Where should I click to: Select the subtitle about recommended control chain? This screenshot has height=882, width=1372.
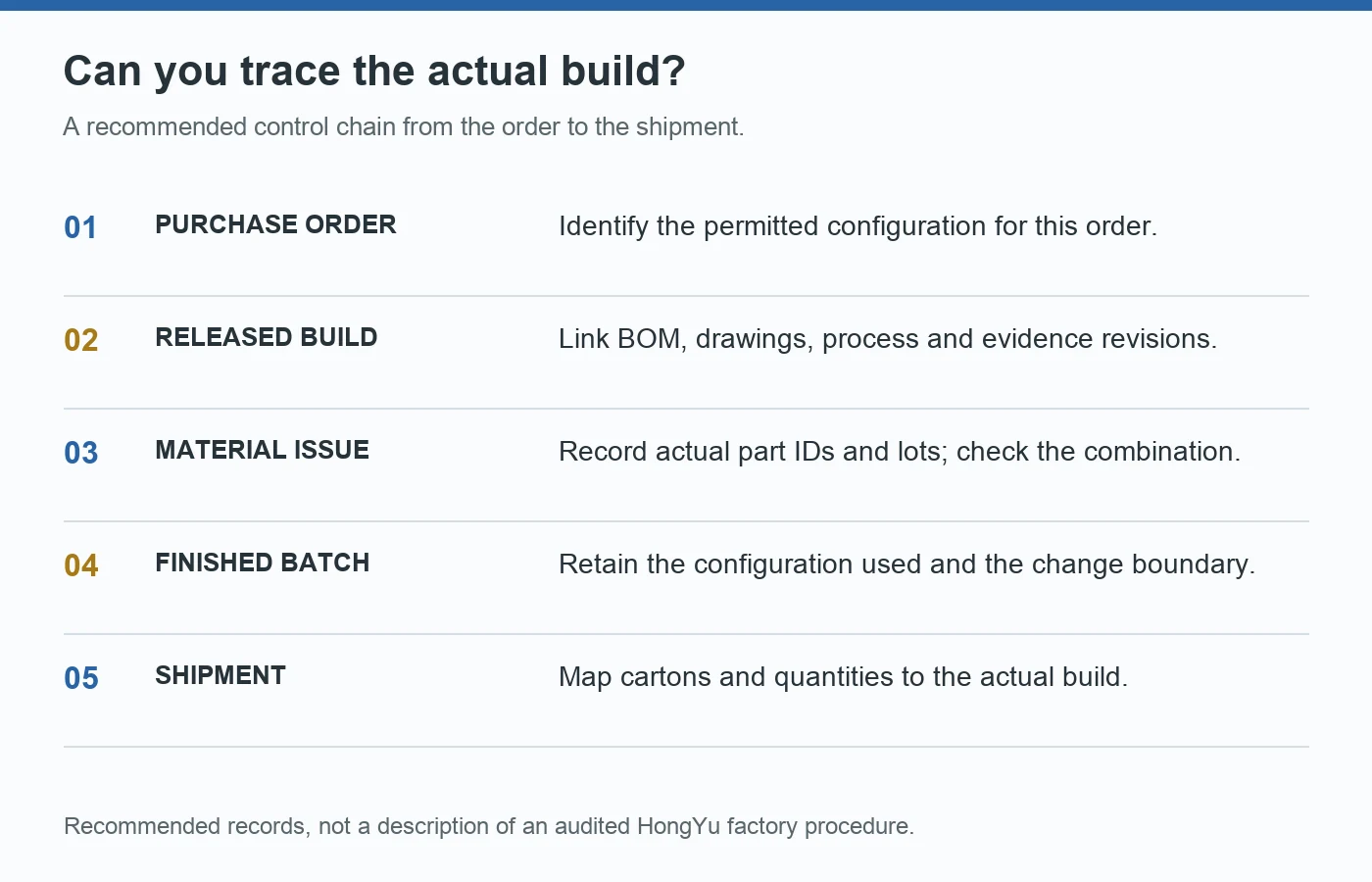[404, 127]
